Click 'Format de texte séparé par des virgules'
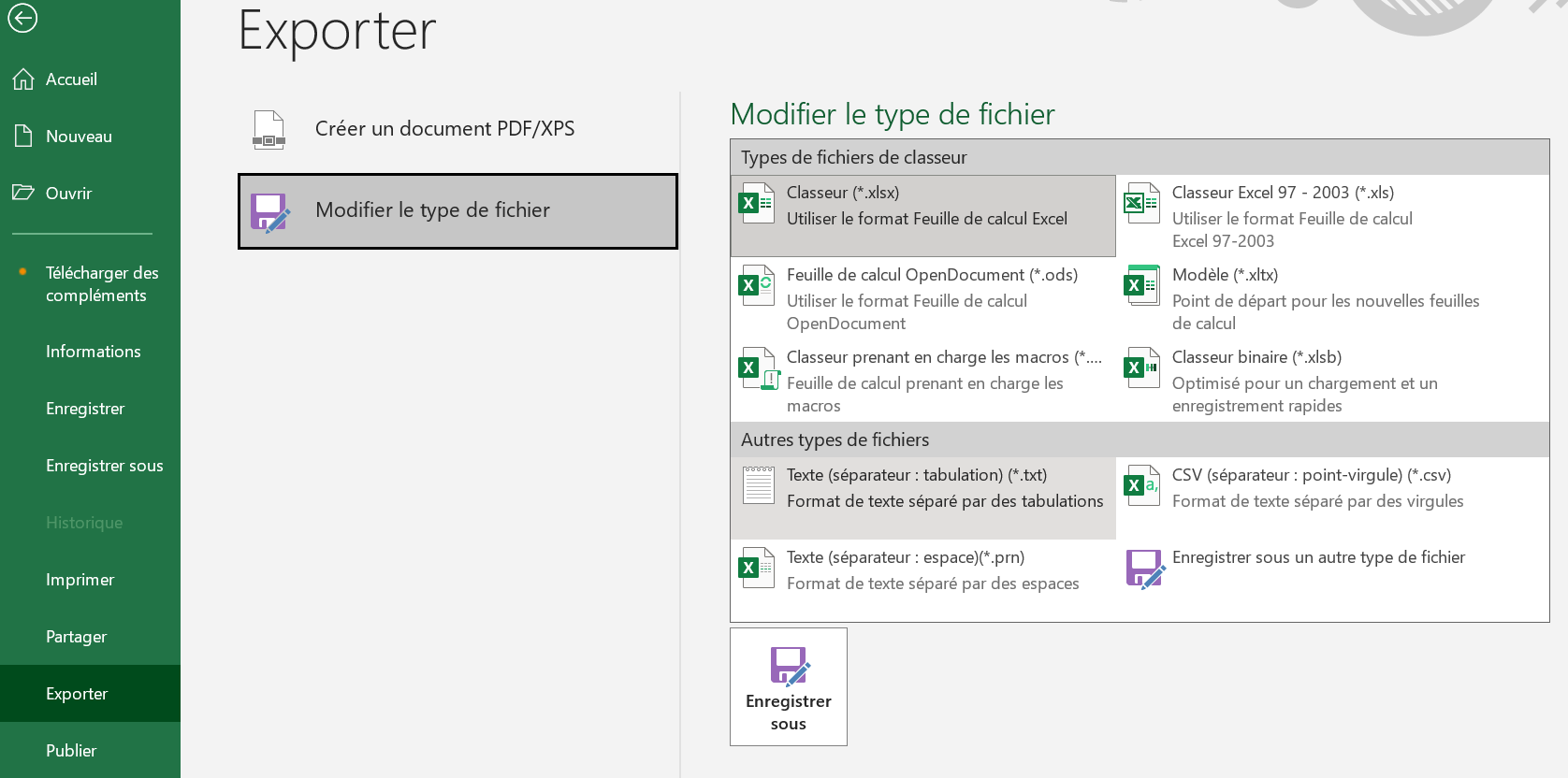Screen dimensions: 1568x778 (1318, 501)
